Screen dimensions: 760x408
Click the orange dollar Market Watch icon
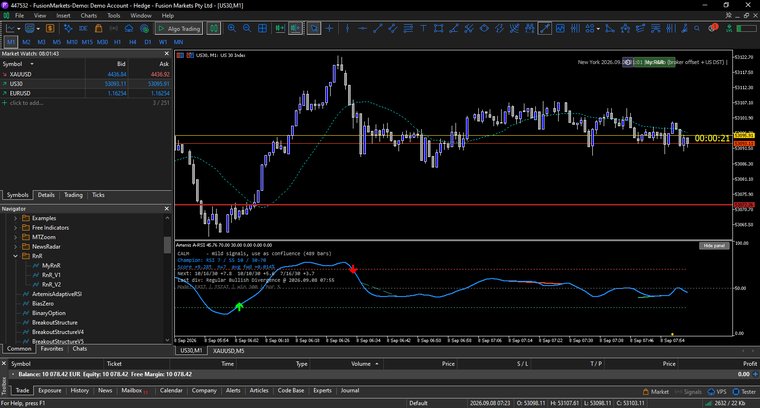click(x=50, y=29)
